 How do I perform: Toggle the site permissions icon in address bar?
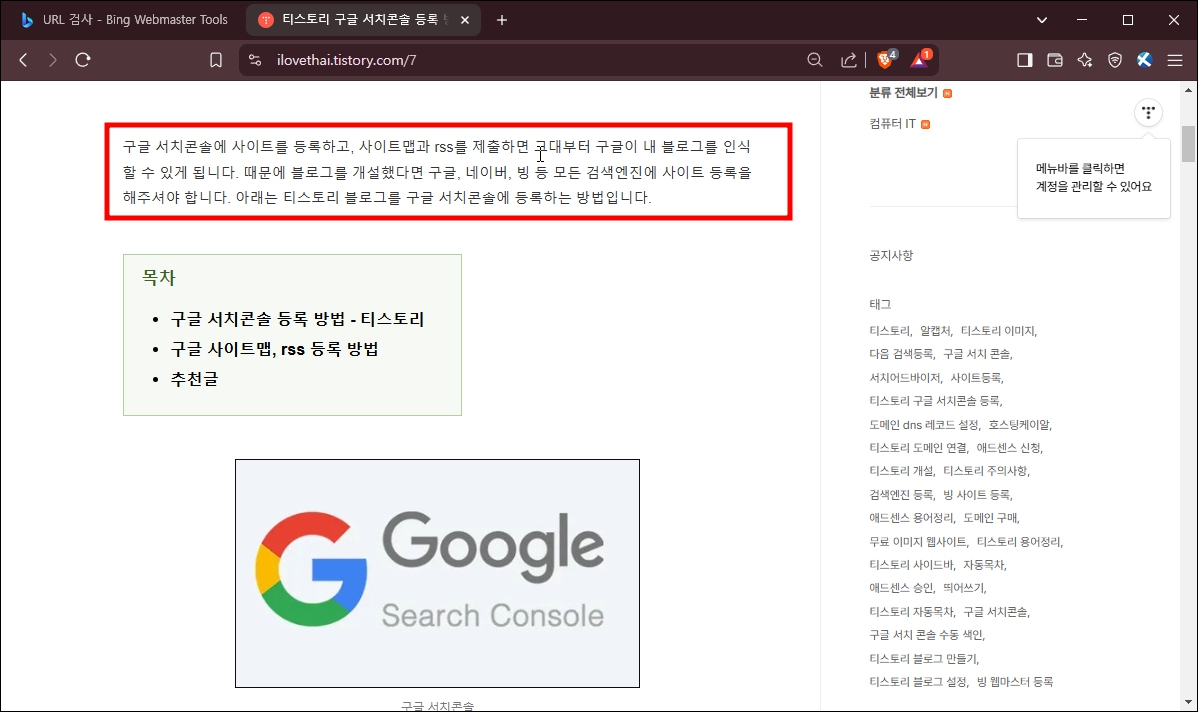tap(253, 60)
